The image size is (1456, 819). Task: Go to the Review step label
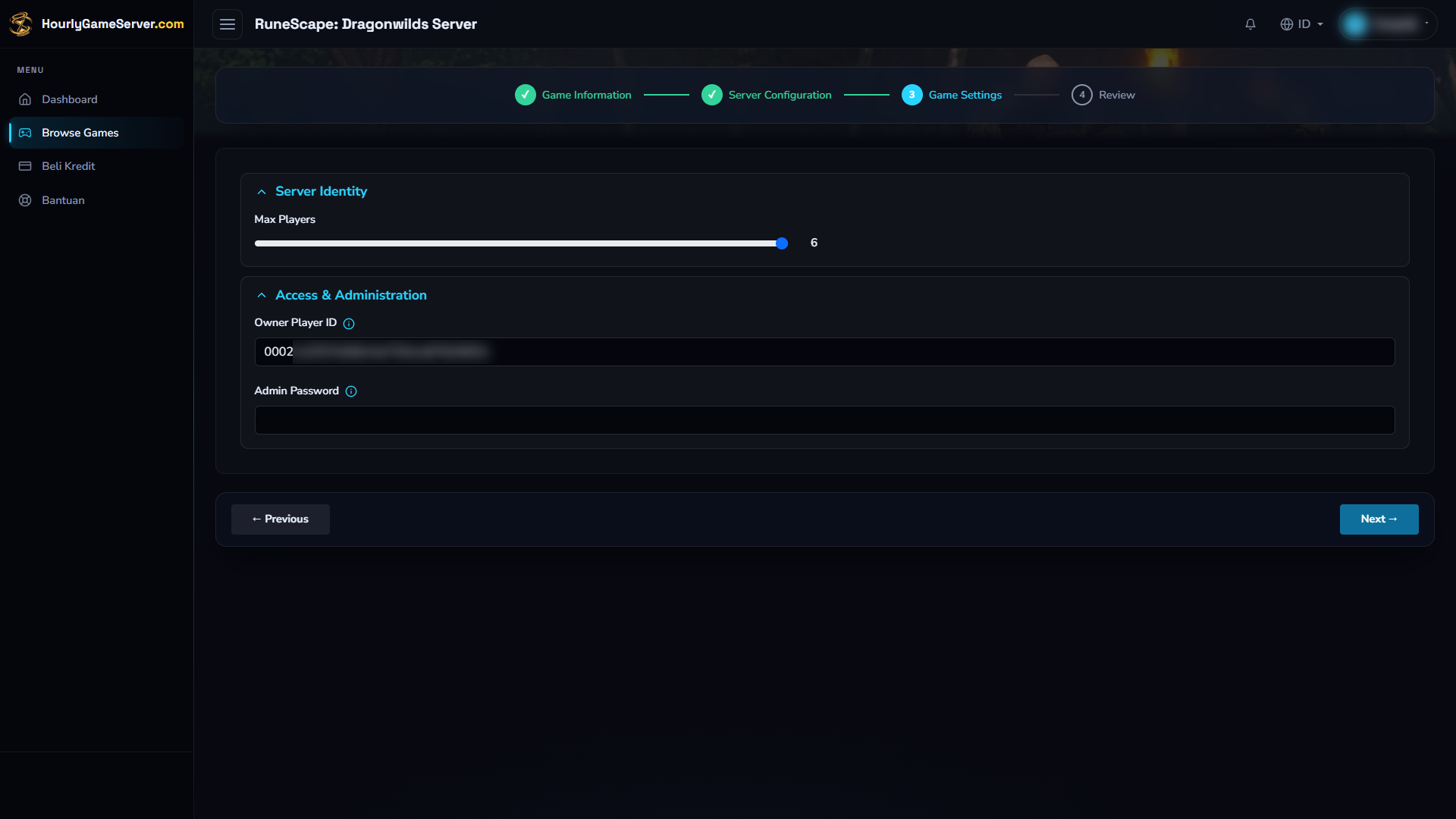coord(1117,95)
